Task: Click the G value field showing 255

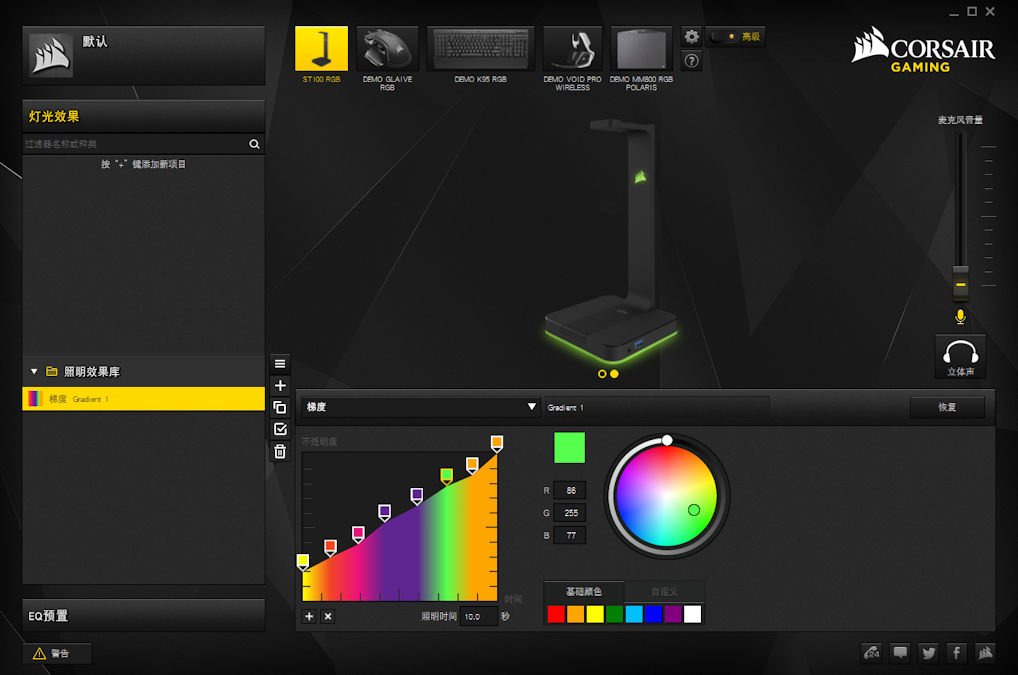Action: point(571,513)
